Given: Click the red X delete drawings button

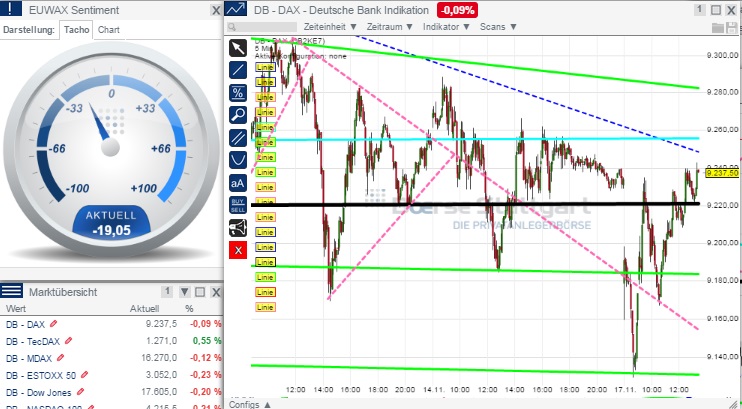Looking at the screenshot, I should [238, 250].
